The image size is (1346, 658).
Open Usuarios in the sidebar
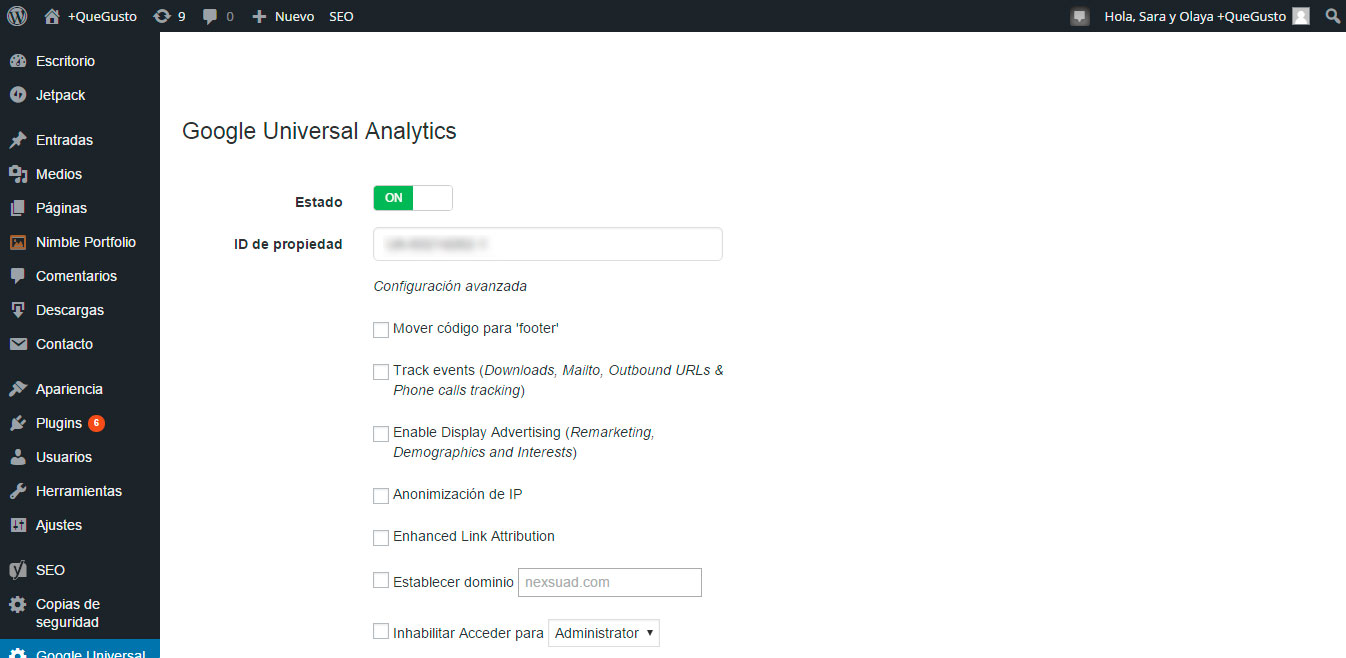[x=64, y=457]
